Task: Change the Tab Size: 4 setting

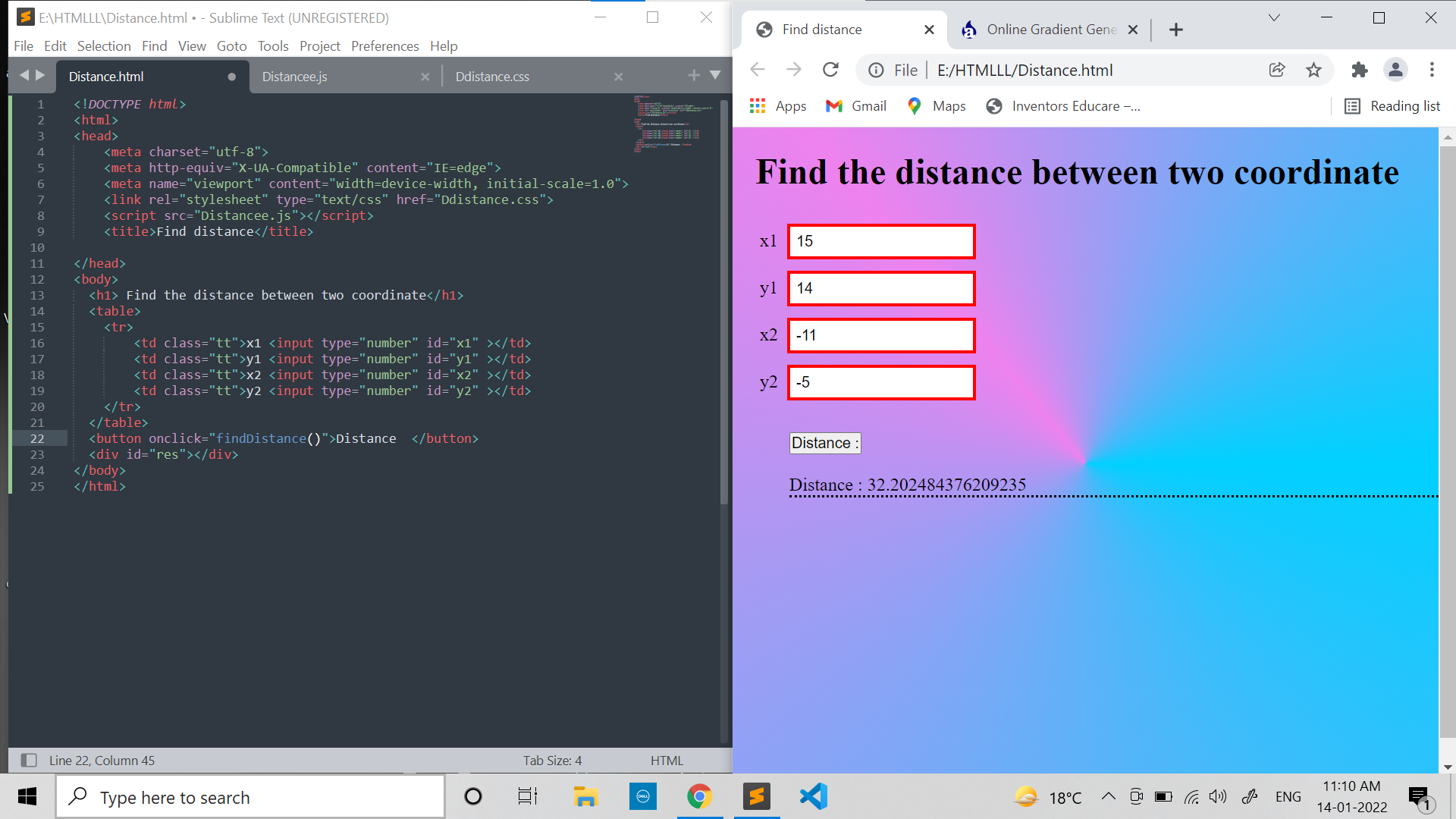Action: pos(552,760)
